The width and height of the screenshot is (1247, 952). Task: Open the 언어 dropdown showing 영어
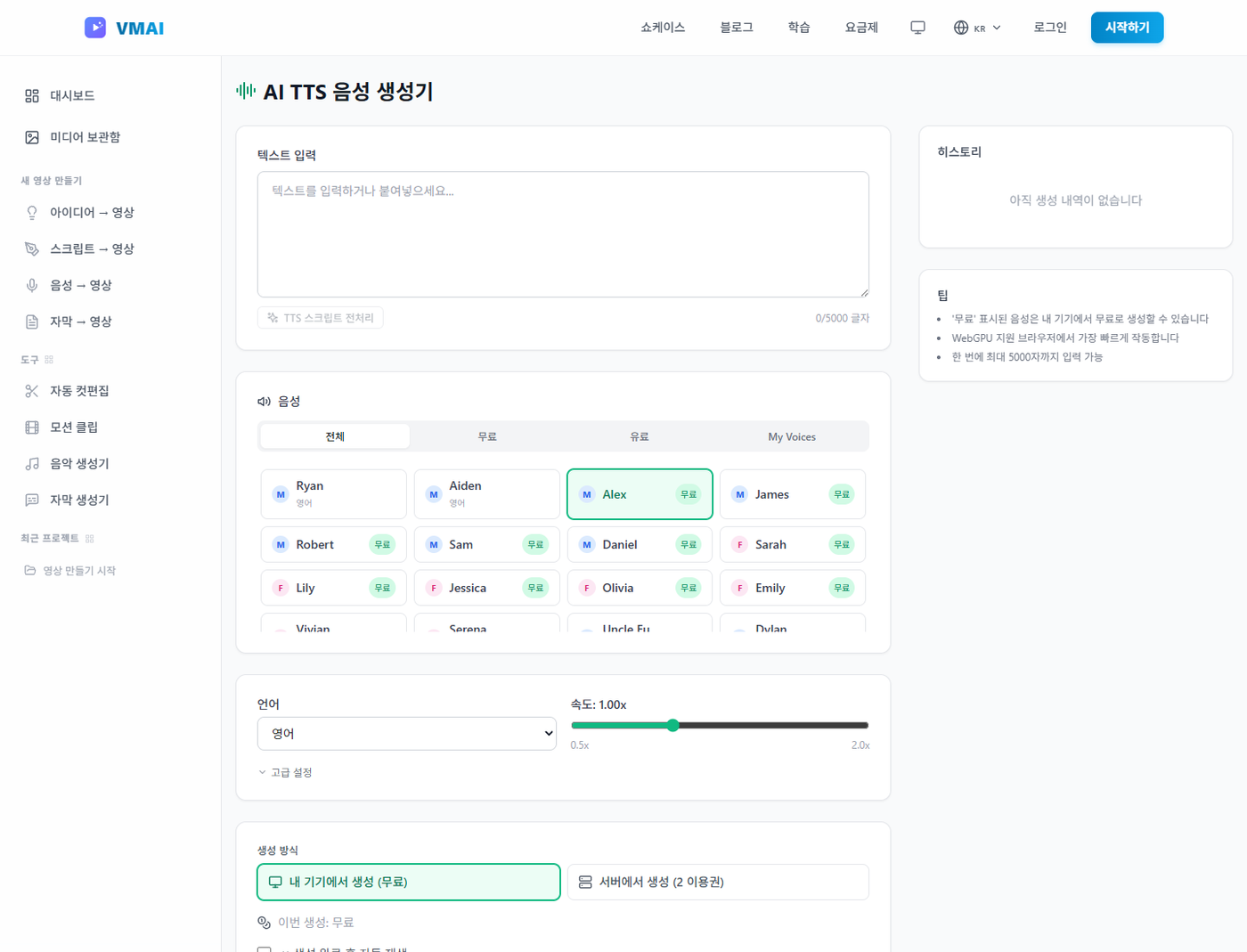[407, 734]
